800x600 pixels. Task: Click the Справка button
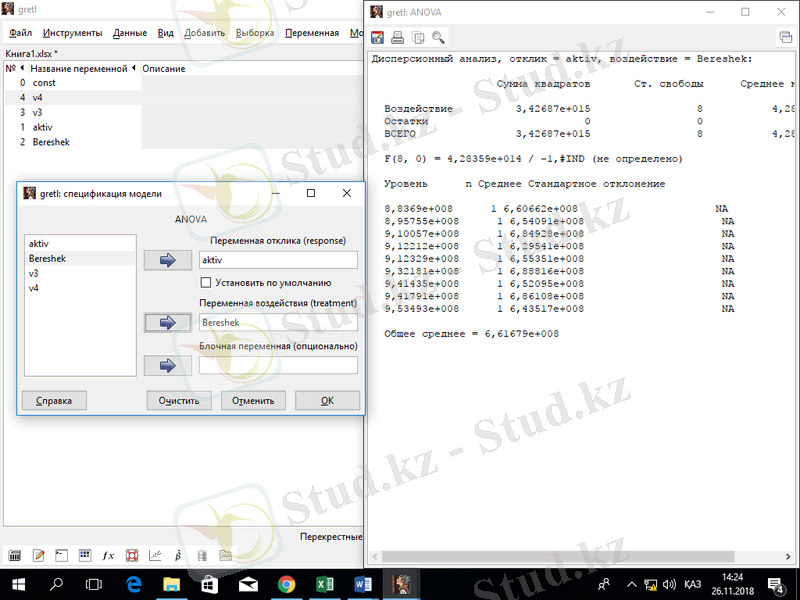pos(54,401)
